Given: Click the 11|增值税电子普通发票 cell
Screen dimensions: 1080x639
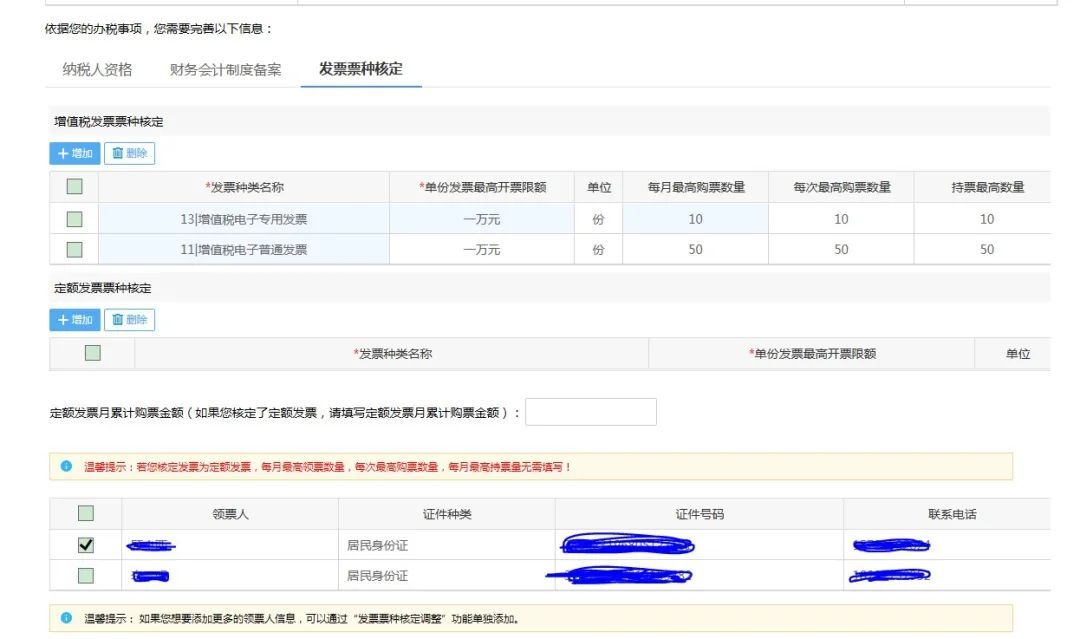Looking at the screenshot, I should 244,249.
